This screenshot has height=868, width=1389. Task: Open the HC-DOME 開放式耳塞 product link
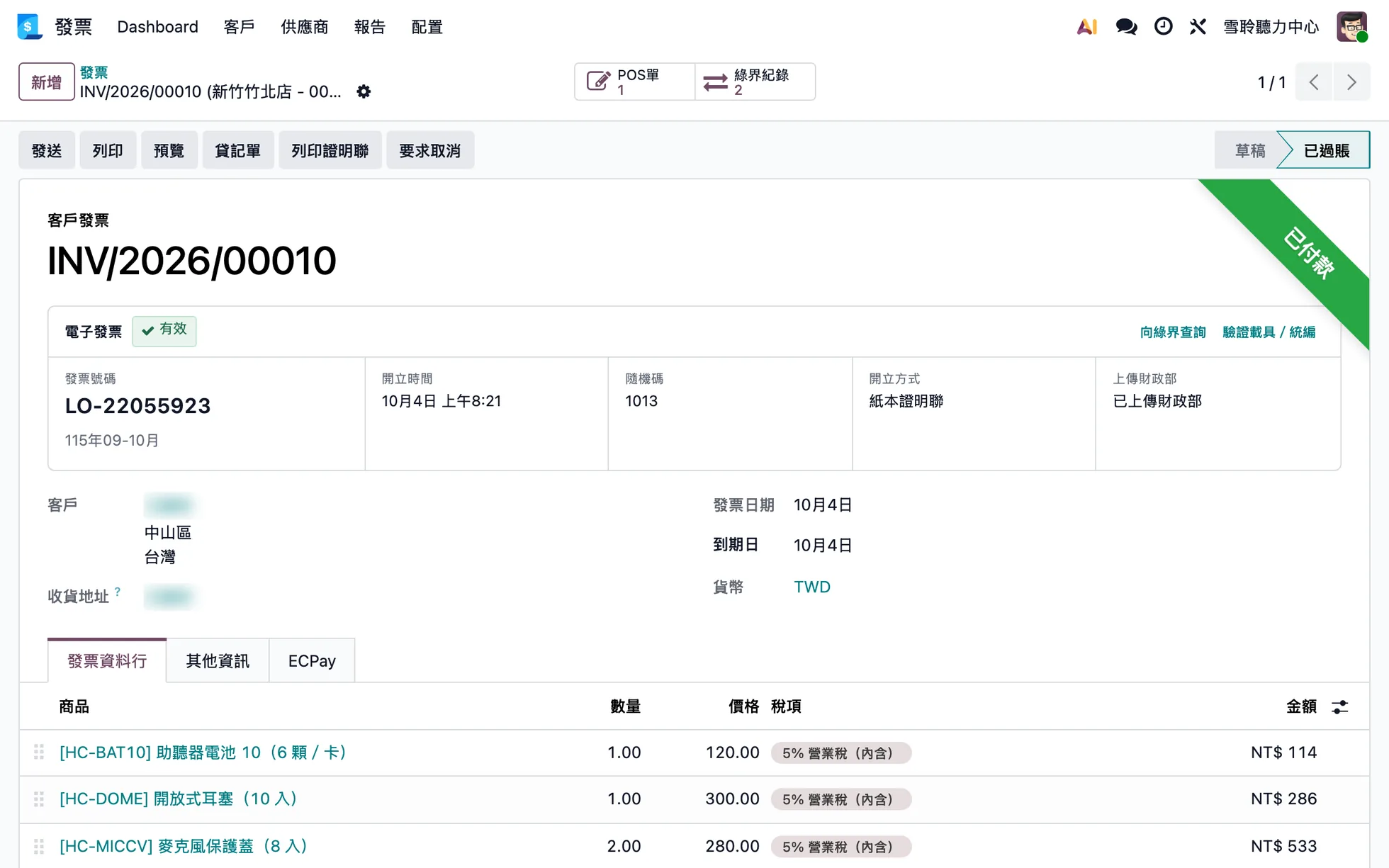[178, 799]
